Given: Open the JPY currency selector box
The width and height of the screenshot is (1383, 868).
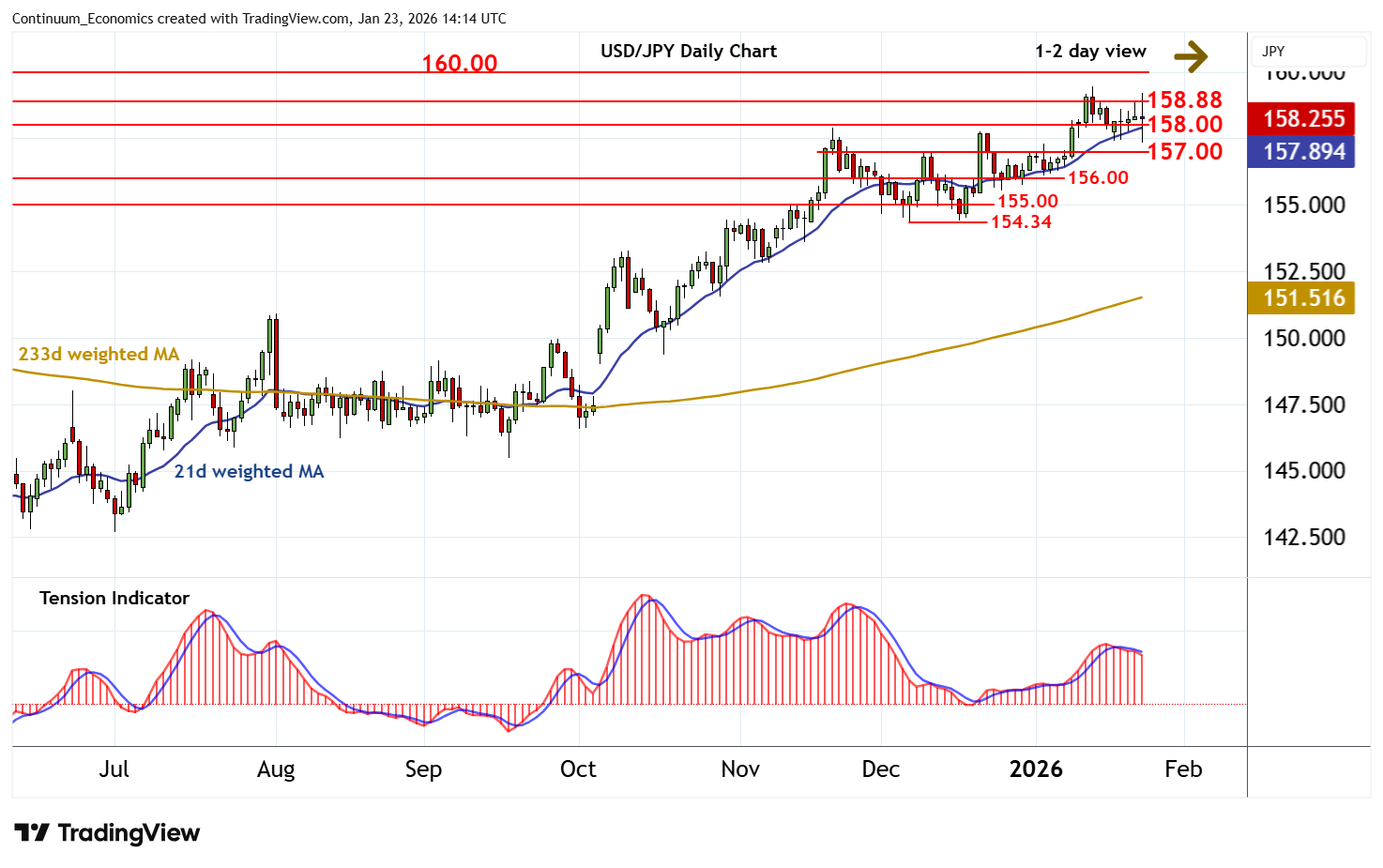Looking at the screenshot, I should pyautogui.click(x=1309, y=52).
